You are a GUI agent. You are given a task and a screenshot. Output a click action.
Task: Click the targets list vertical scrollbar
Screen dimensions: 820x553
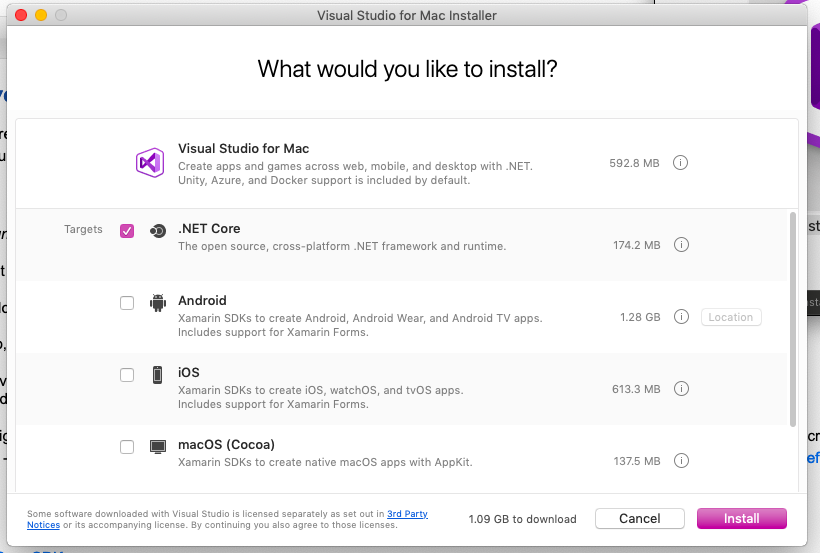coord(794,318)
